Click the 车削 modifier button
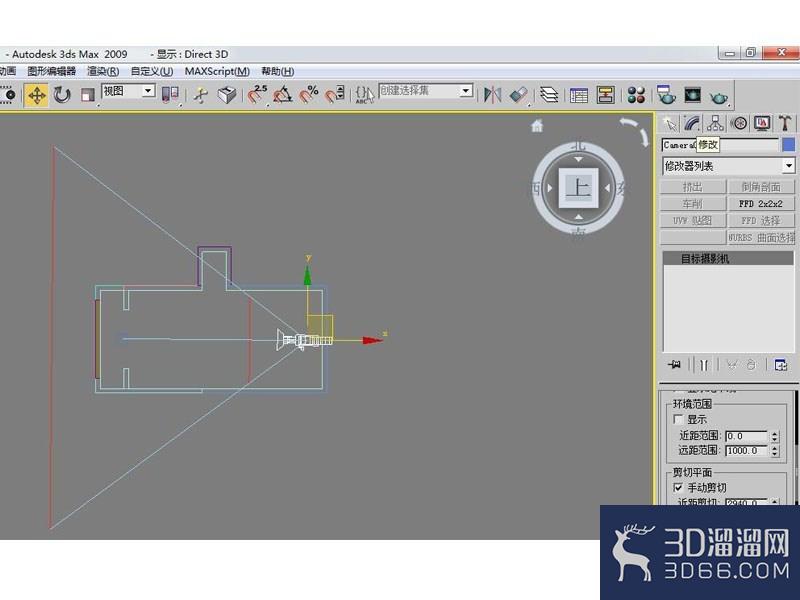 [x=693, y=204]
